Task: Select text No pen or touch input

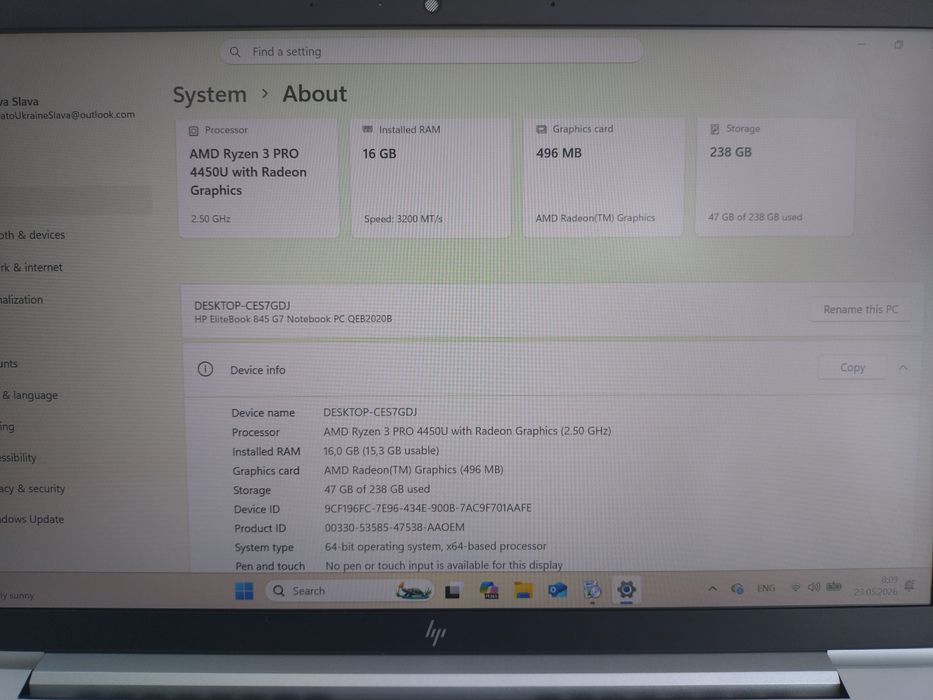Action: point(380,565)
